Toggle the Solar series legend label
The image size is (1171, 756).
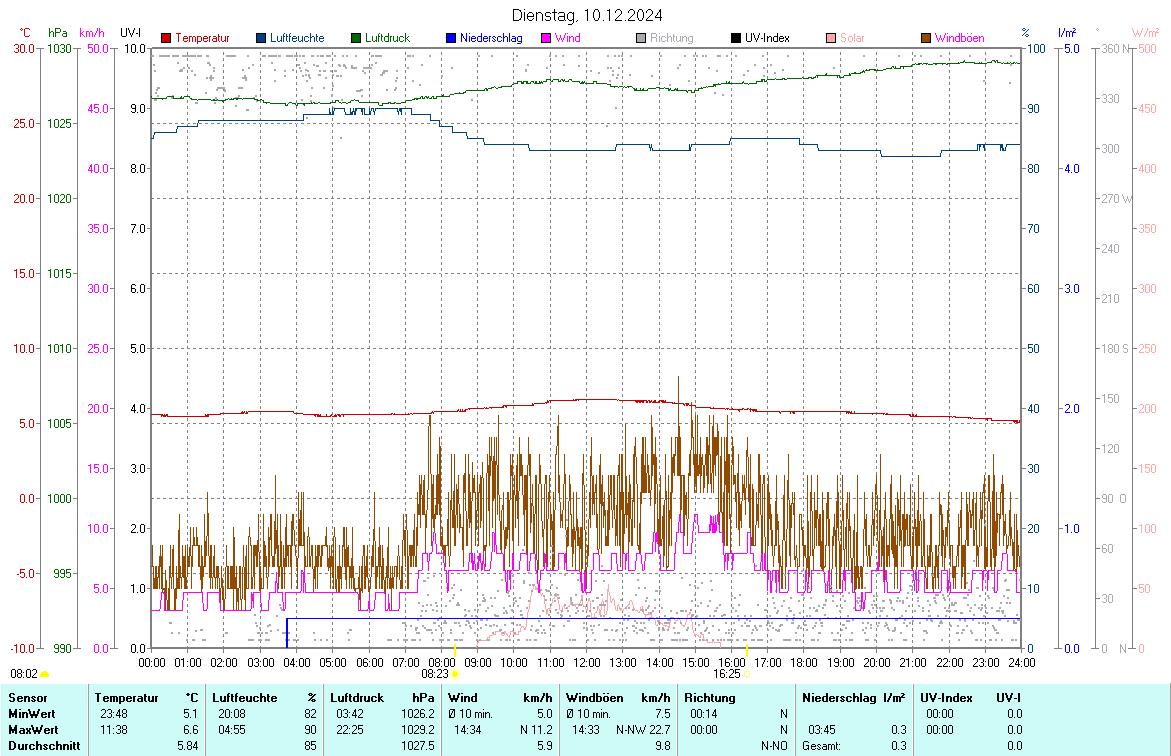852,38
